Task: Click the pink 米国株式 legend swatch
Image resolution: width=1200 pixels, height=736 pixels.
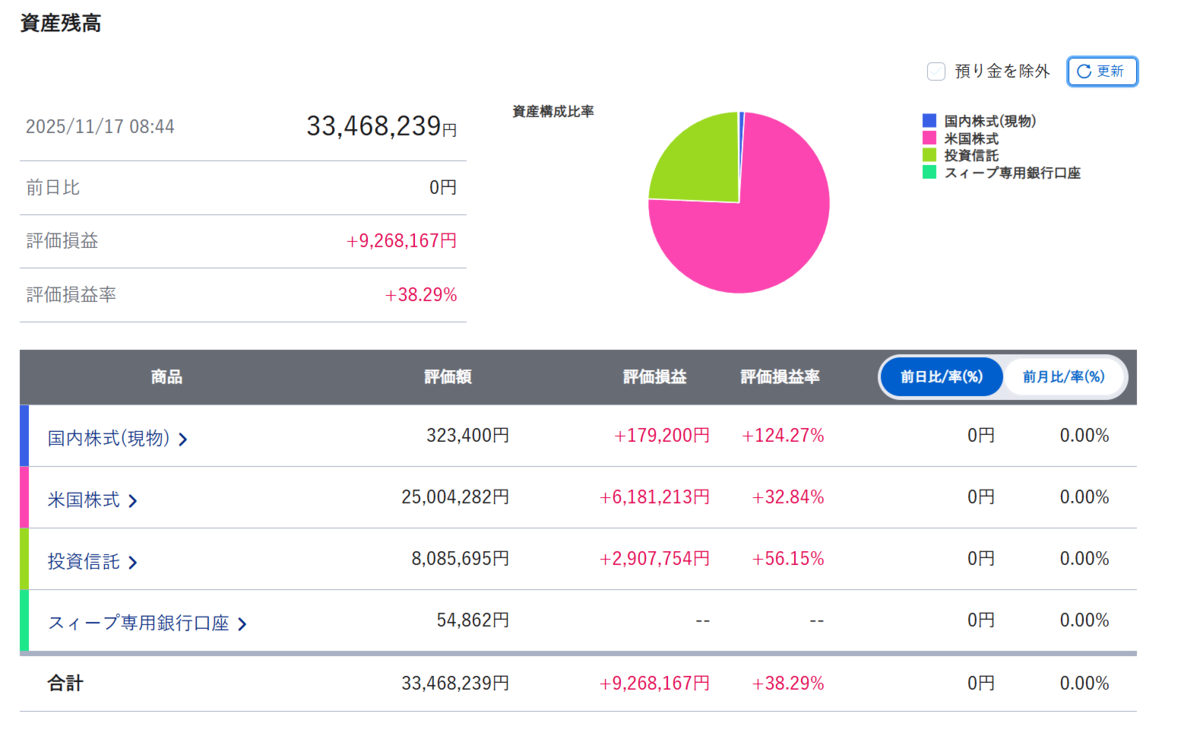Action: pos(929,138)
